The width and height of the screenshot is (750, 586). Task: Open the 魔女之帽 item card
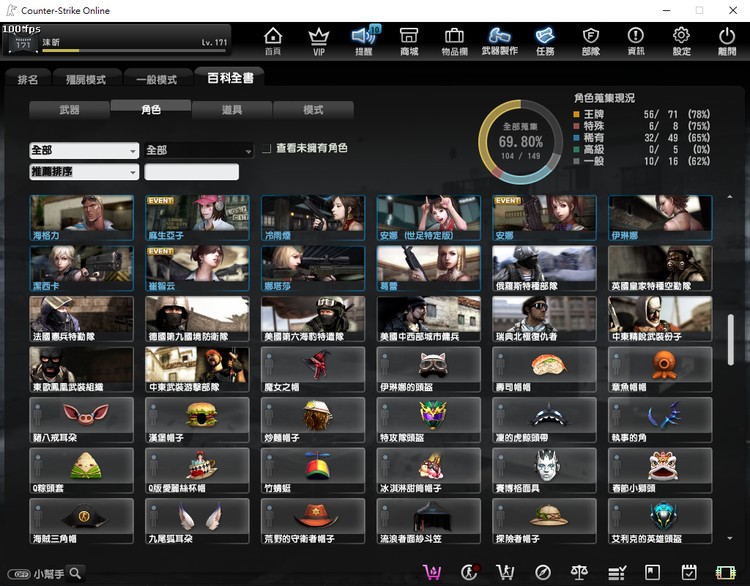click(313, 370)
